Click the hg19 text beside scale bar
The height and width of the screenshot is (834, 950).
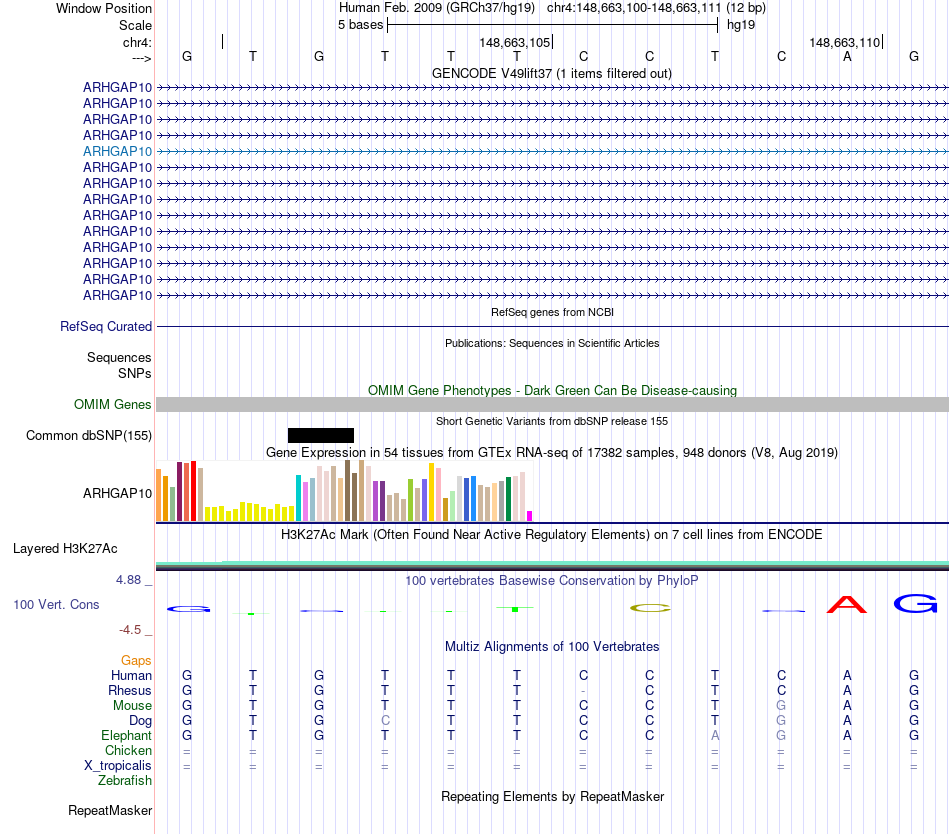point(741,25)
